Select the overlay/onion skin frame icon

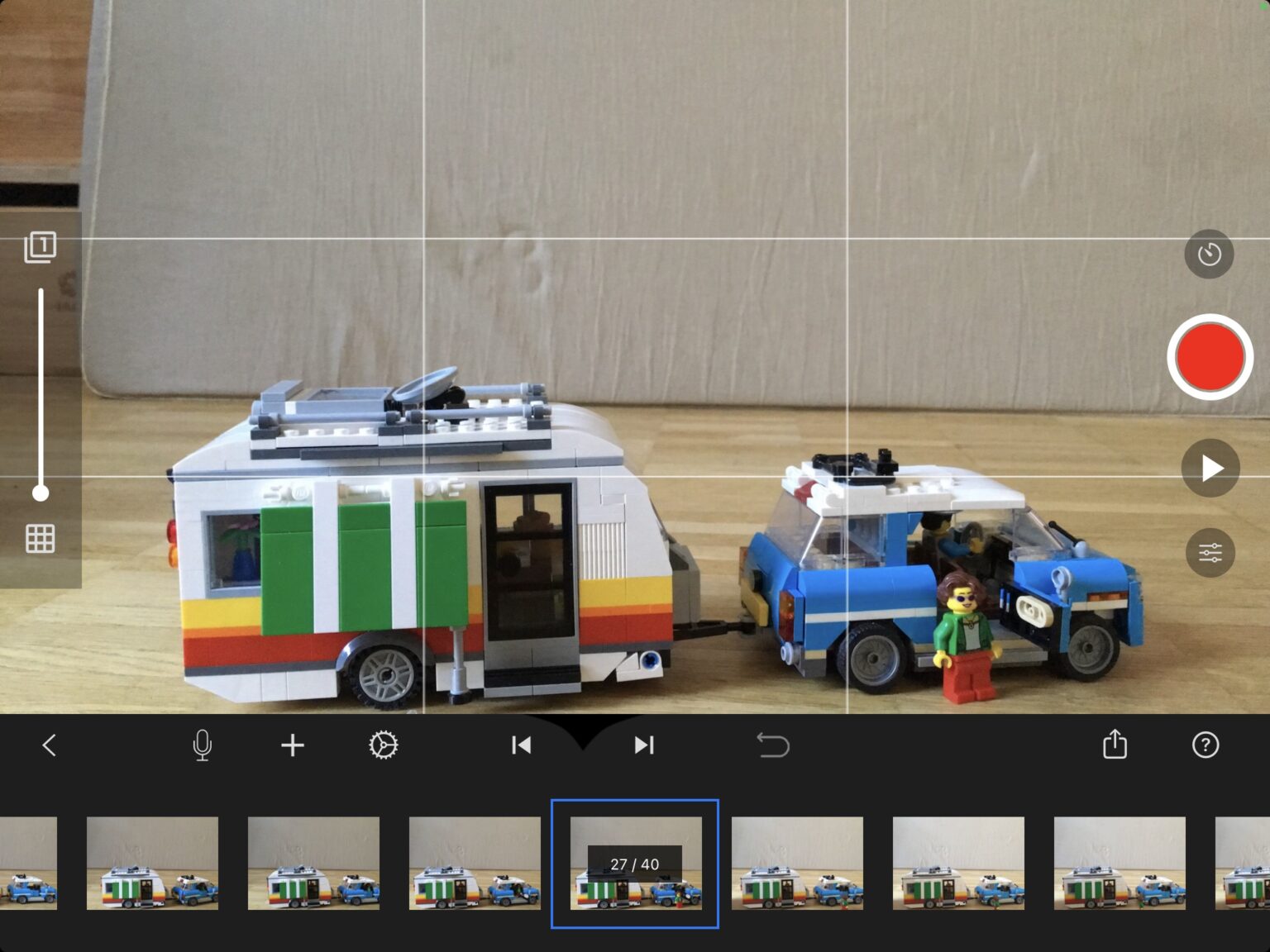(x=39, y=245)
